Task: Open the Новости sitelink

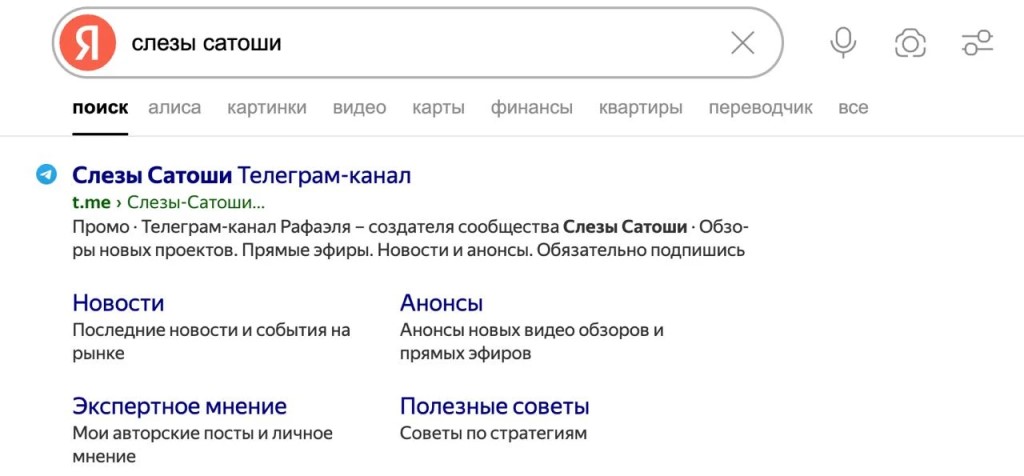Action: (118, 303)
